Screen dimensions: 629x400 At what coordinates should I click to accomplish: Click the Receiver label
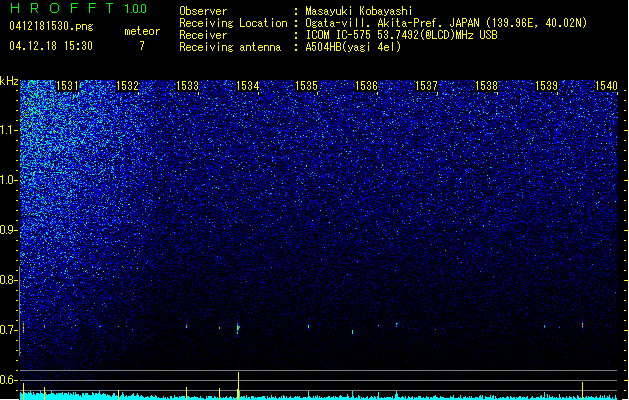pos(203,35)
